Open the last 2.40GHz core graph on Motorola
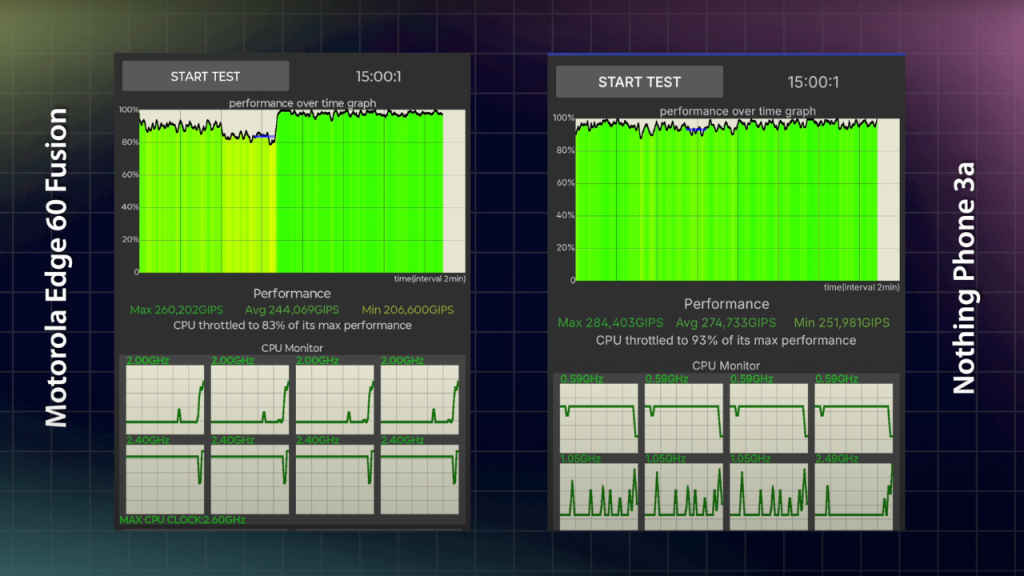This screenshot has height=576, width=1024. coord(420,479)
